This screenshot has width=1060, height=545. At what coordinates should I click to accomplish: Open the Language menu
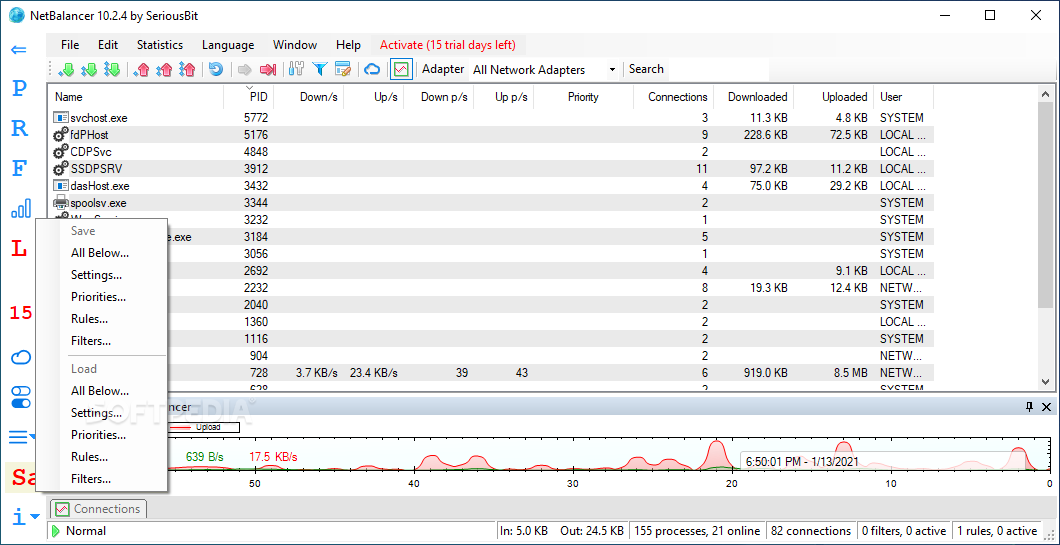click(x=228, y=45)
